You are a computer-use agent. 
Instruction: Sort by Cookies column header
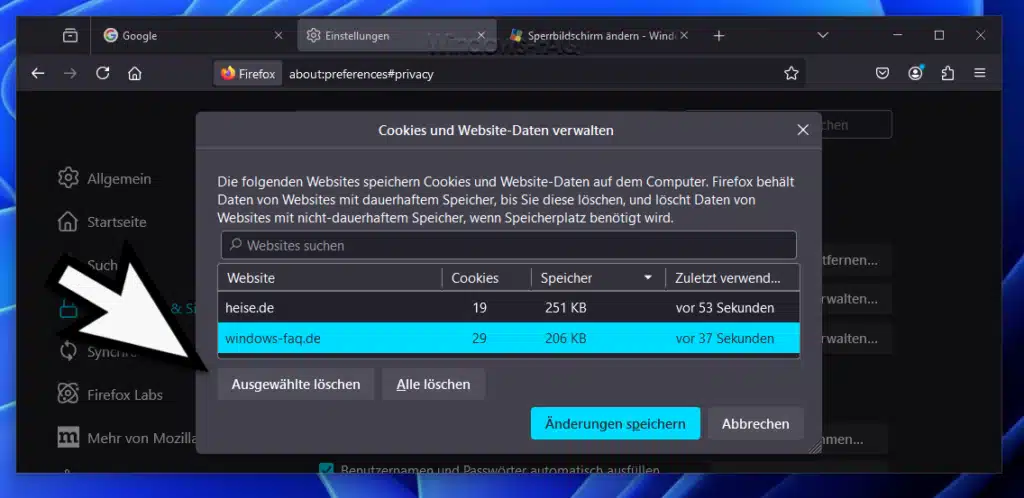click(x=487, y=278)
